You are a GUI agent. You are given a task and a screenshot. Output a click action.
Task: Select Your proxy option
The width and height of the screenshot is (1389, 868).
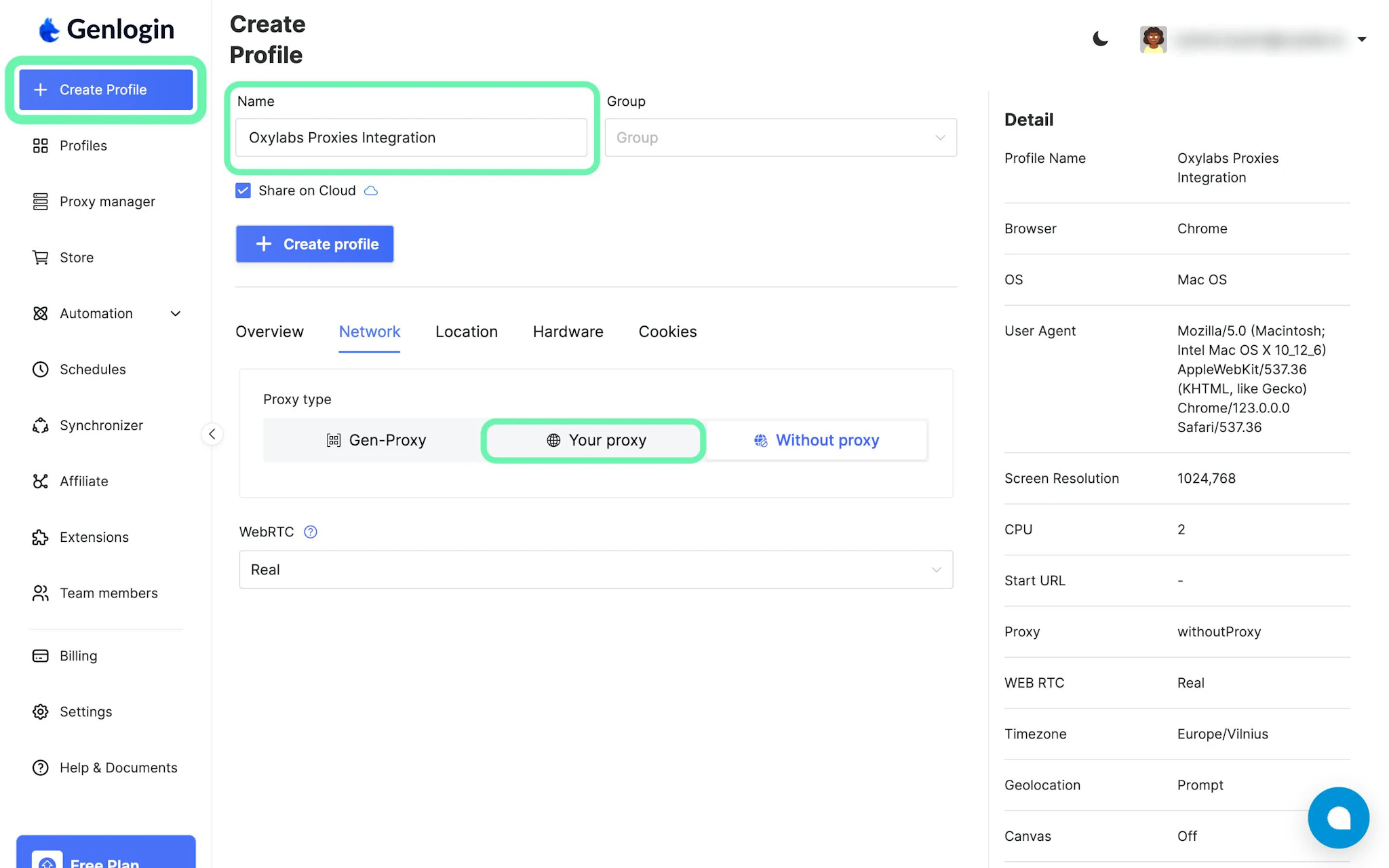tap(595, 440)
